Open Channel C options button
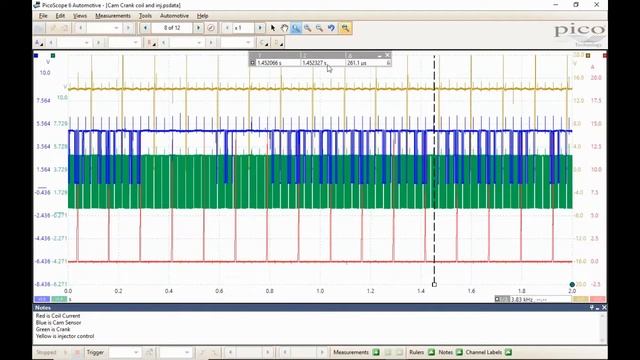 [264, 42]
